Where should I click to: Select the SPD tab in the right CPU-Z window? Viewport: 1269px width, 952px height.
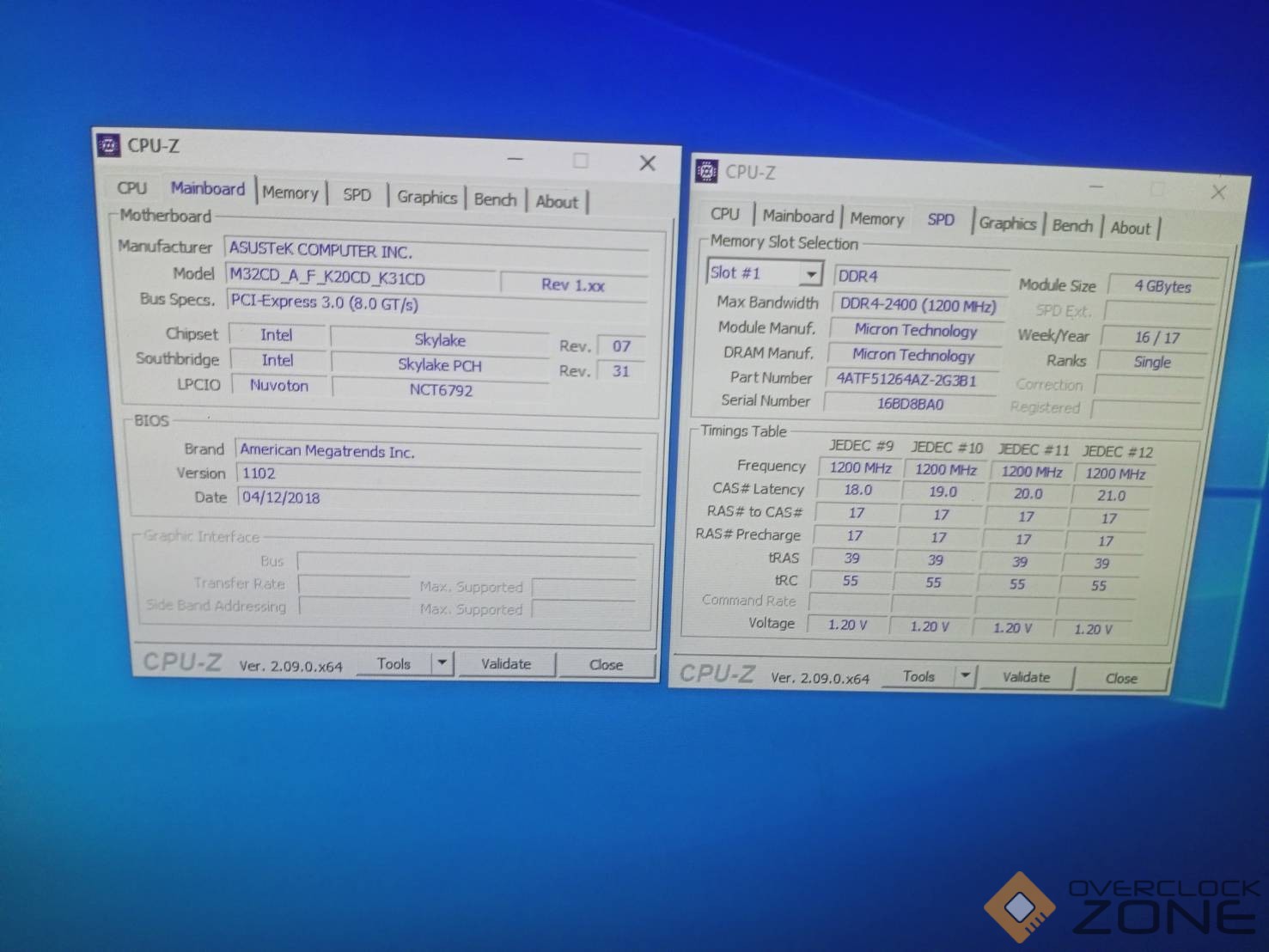[942, 219]
